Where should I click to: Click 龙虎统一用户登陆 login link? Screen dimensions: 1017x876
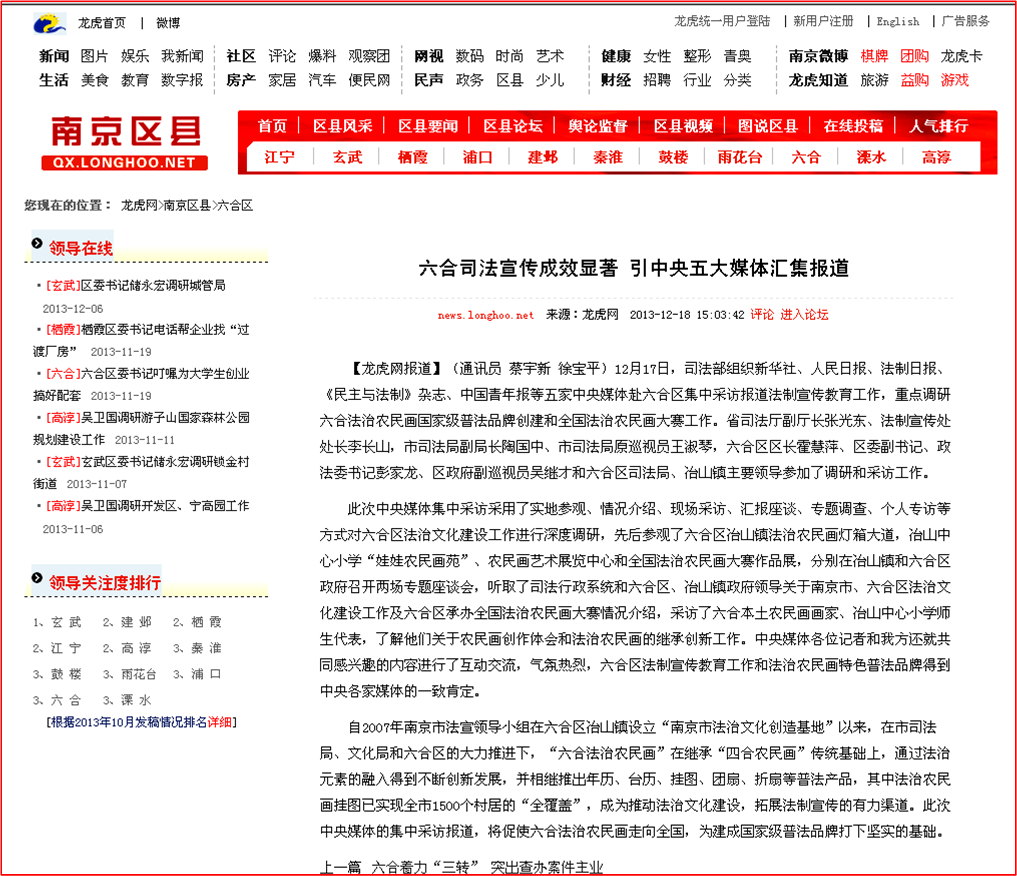(x=722, y=21)
